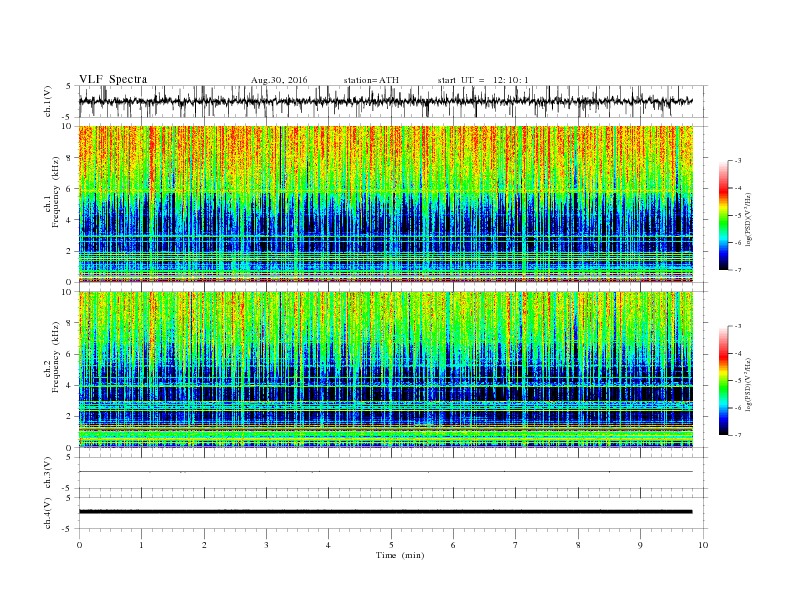
Task: Click time axis tick label "5"
Action: pos(391,545)
